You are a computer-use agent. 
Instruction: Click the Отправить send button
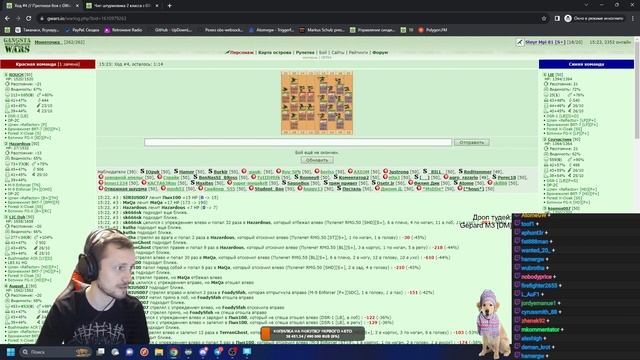(x=471, y=142)
